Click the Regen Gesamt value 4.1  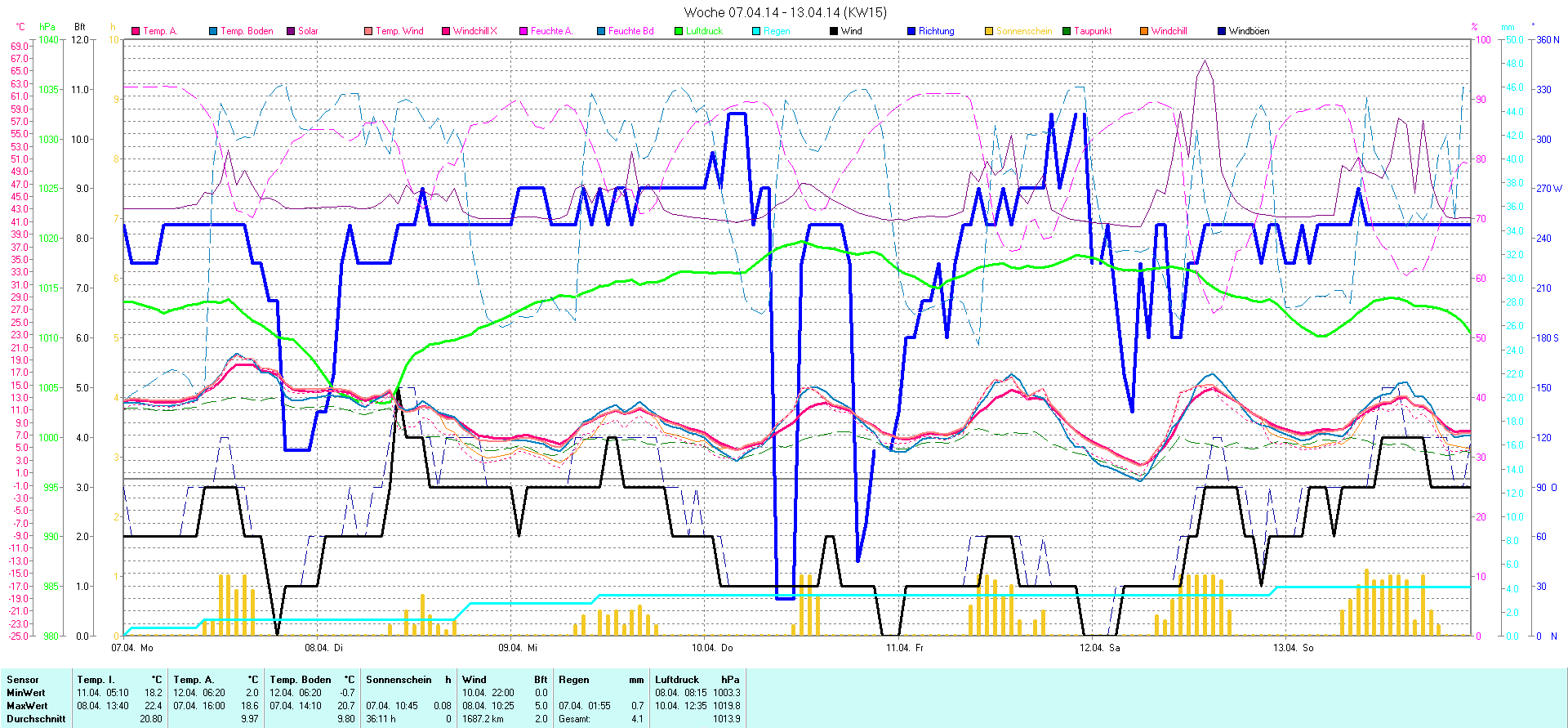point(637,719)
